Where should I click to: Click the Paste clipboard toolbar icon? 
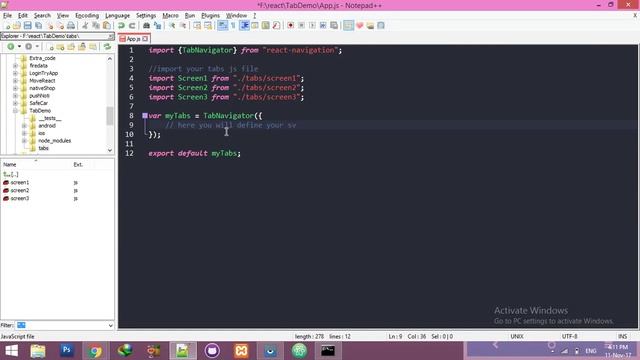[106, 26]
